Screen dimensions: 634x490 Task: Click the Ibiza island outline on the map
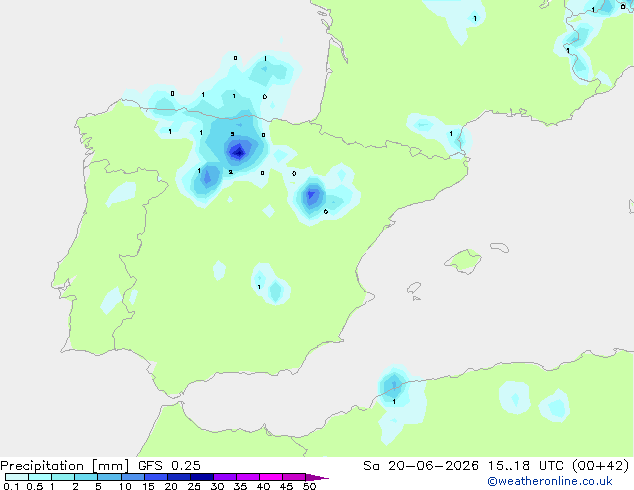[x=414, y=288]
